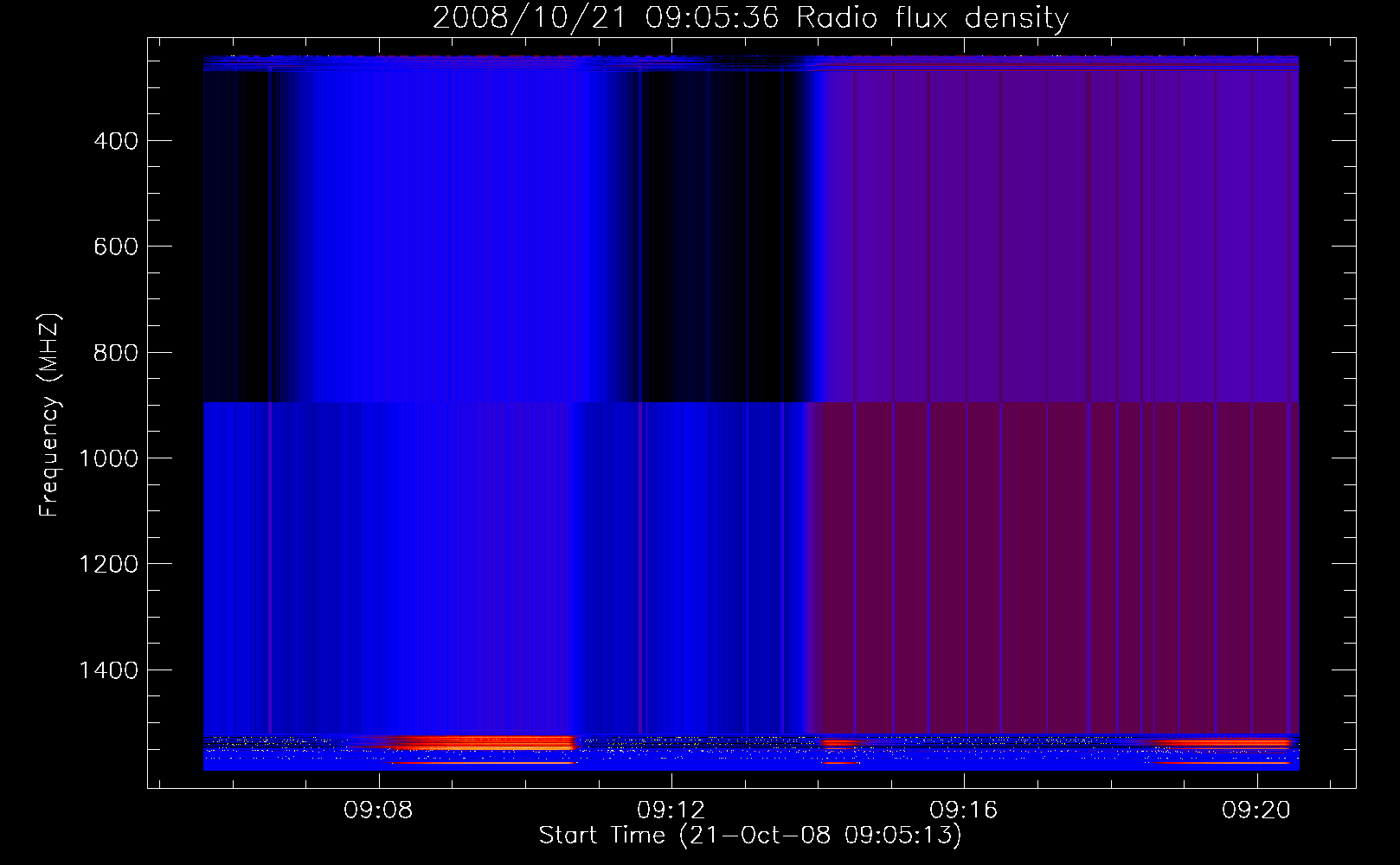Click the 1200 frequency tick label

(108, 565)
